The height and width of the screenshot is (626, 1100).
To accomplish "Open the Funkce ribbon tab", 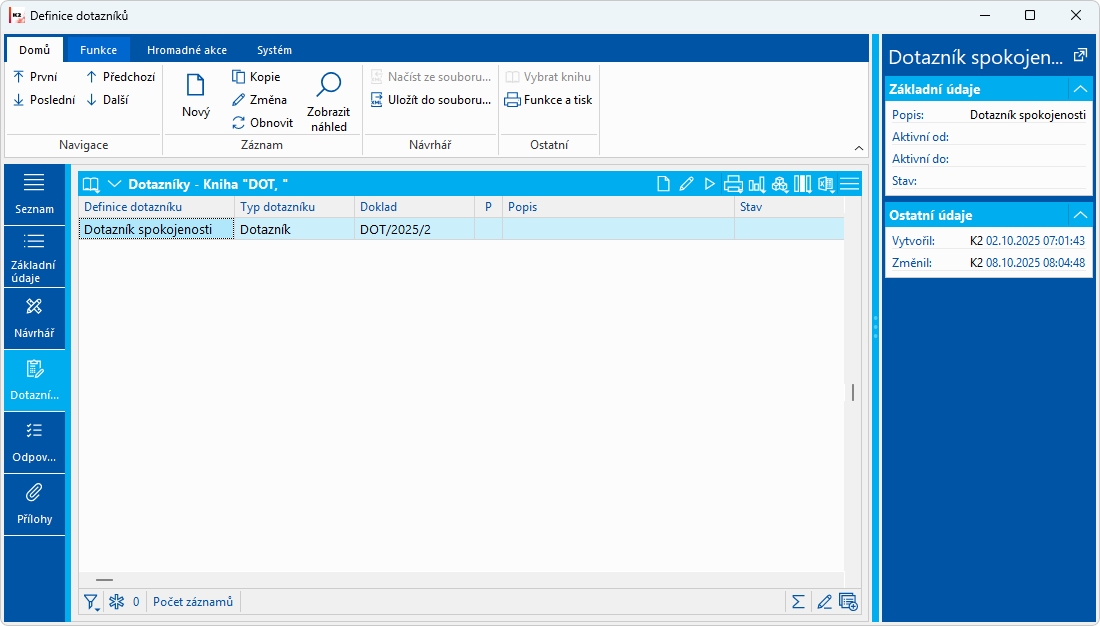I will click(x=98, y=50).
